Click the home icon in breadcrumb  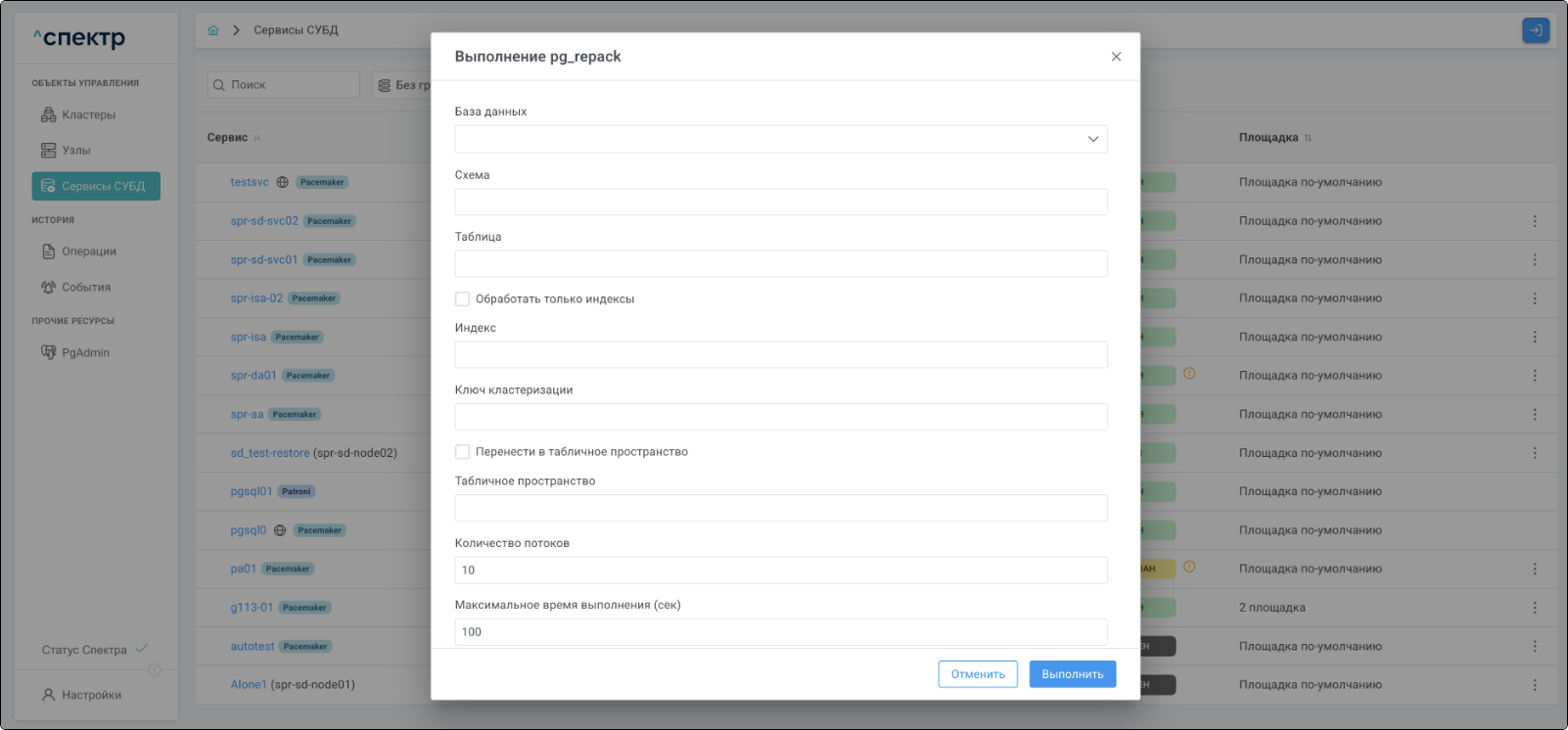click(213, 30)
